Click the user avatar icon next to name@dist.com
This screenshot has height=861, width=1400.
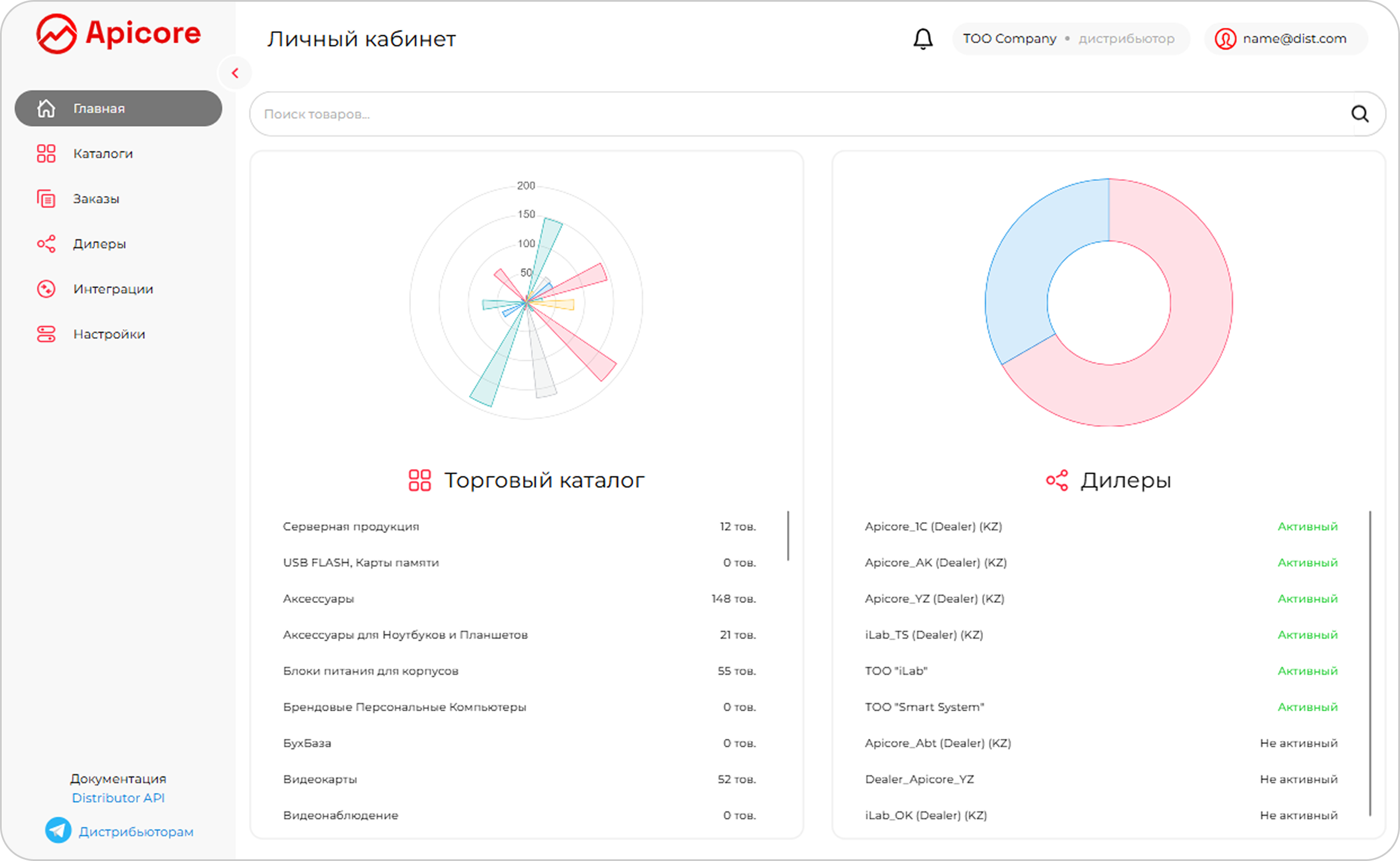1225,39
